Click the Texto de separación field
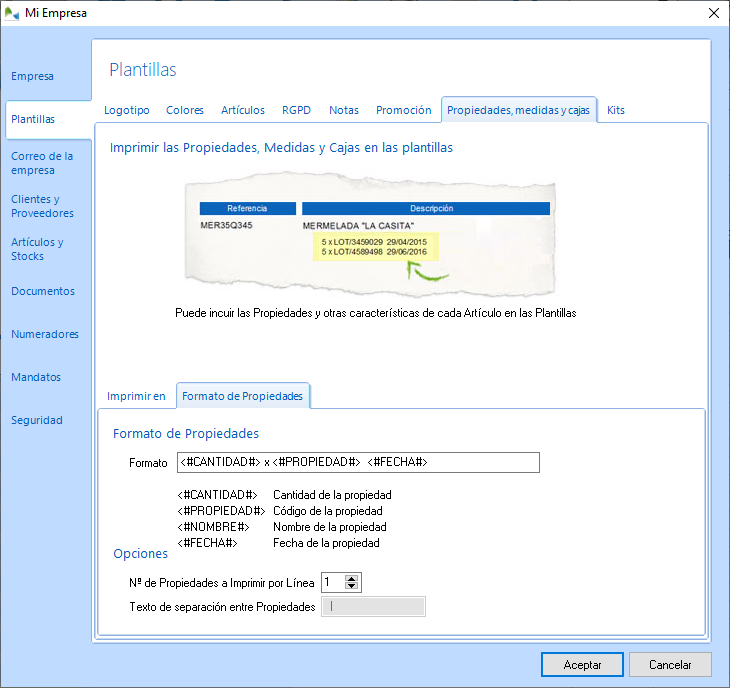 tap(373, 607)
